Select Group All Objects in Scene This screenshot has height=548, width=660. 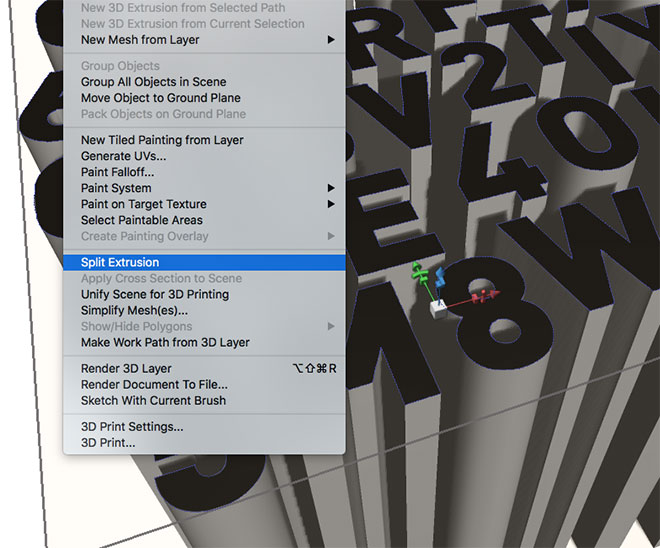coord(153,82)
